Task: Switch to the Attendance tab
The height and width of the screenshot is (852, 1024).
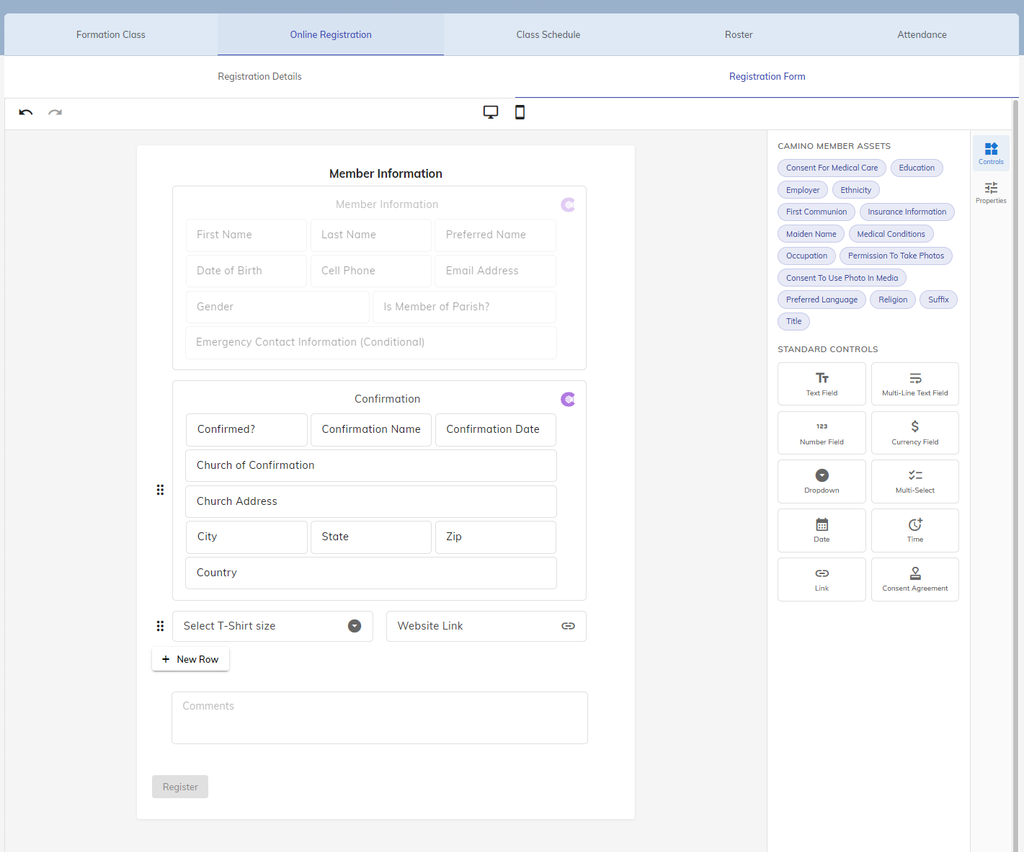Action: (921, 35)
